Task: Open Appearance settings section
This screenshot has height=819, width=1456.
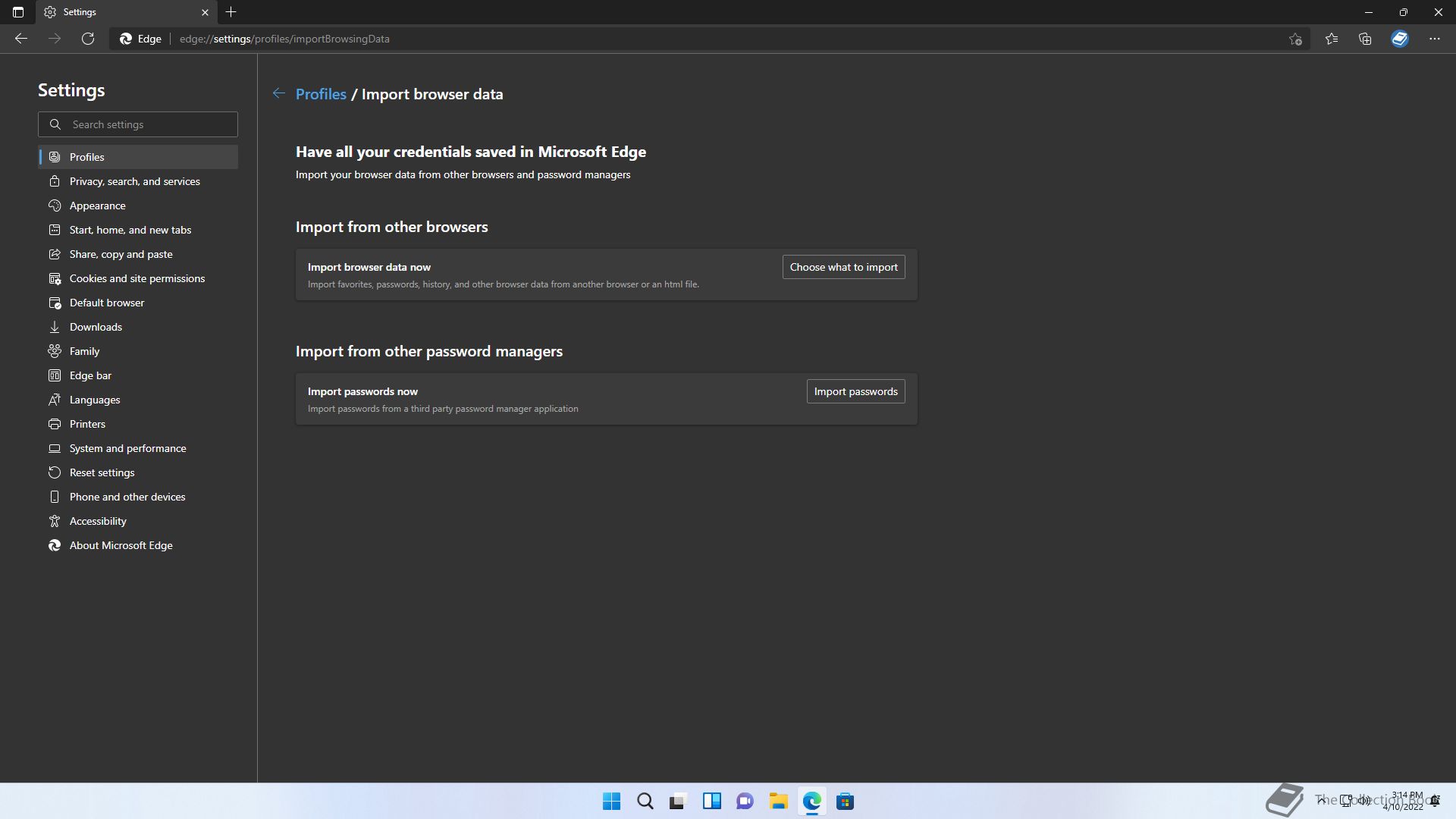Action: [138, 206]
